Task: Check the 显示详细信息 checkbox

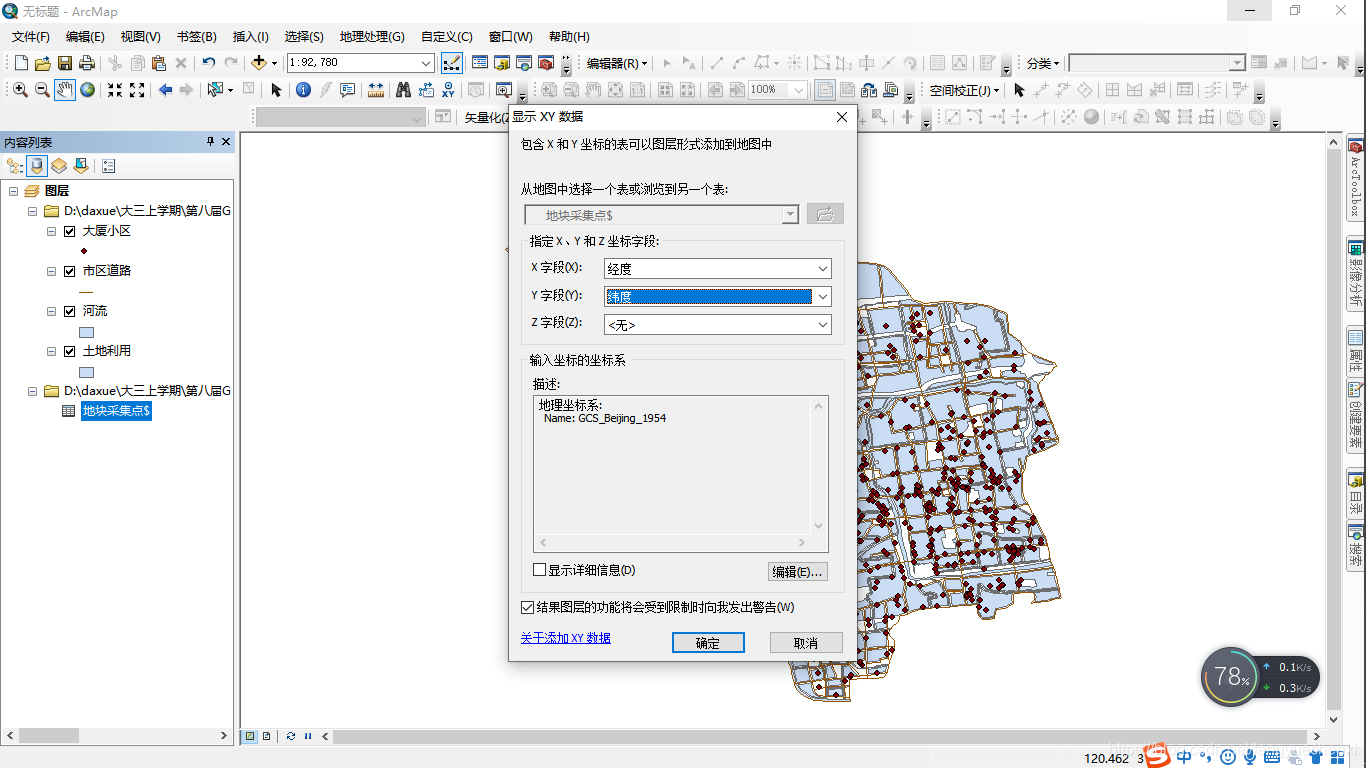Action: 539,570
